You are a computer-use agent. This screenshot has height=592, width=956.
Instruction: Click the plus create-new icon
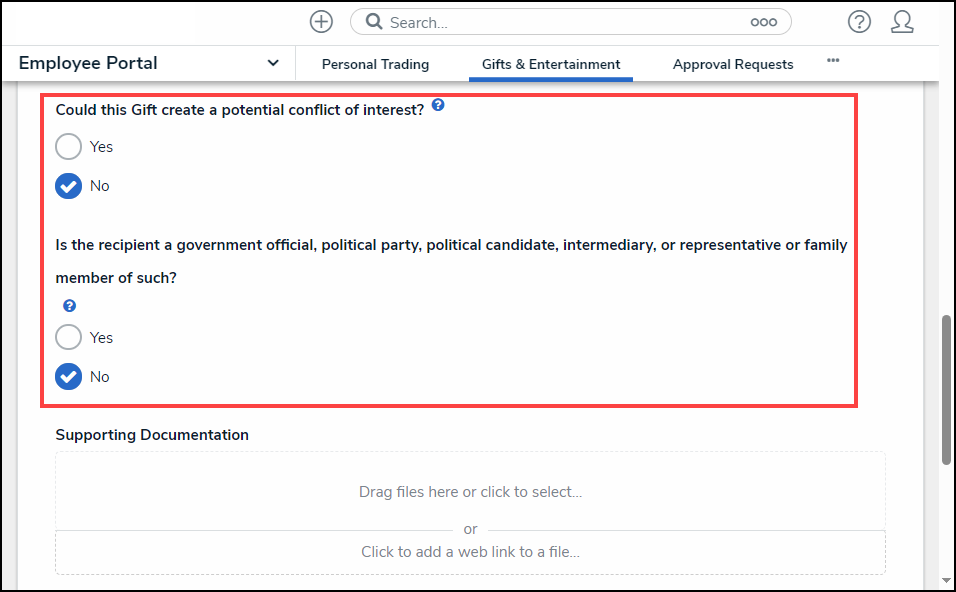click(x=320, y=22)
